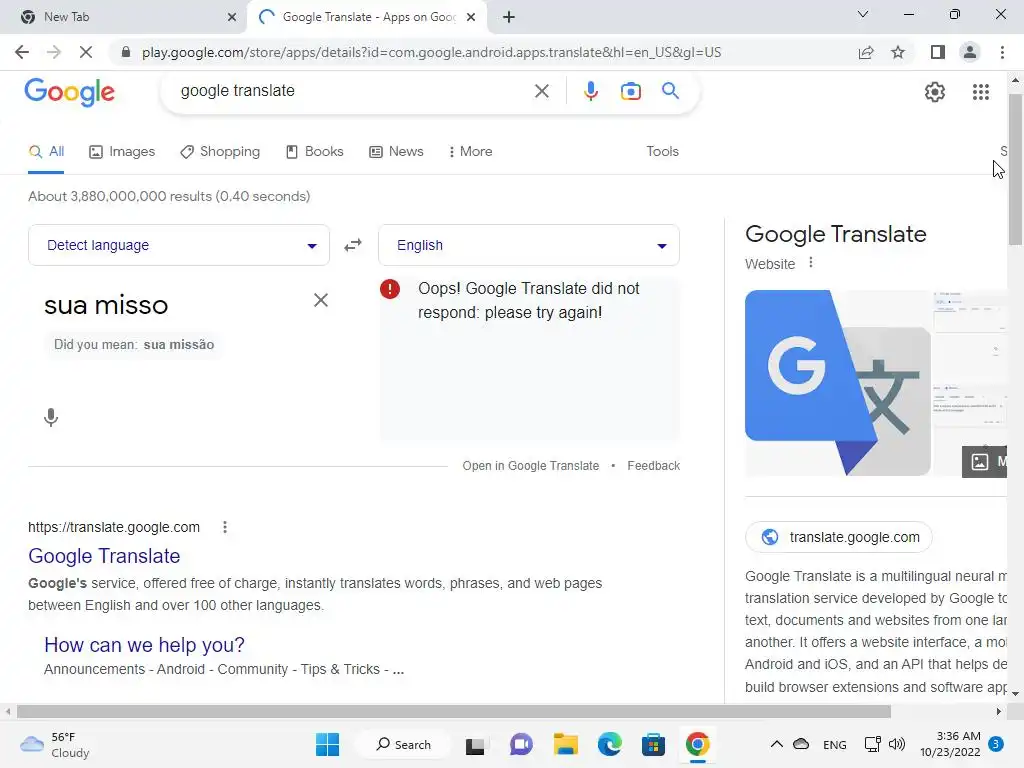Open the Google apps grid
Viewport: 1024px width, 768px height.
(x=980, y=92)
